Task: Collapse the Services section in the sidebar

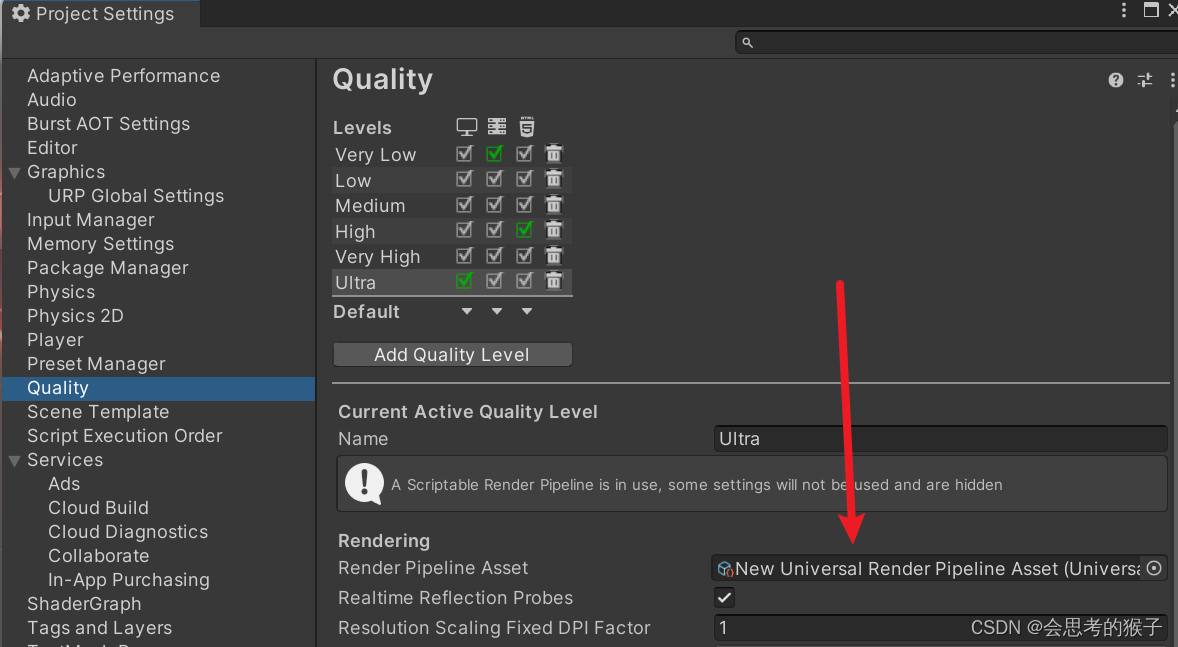Action: tap(14, 459)
